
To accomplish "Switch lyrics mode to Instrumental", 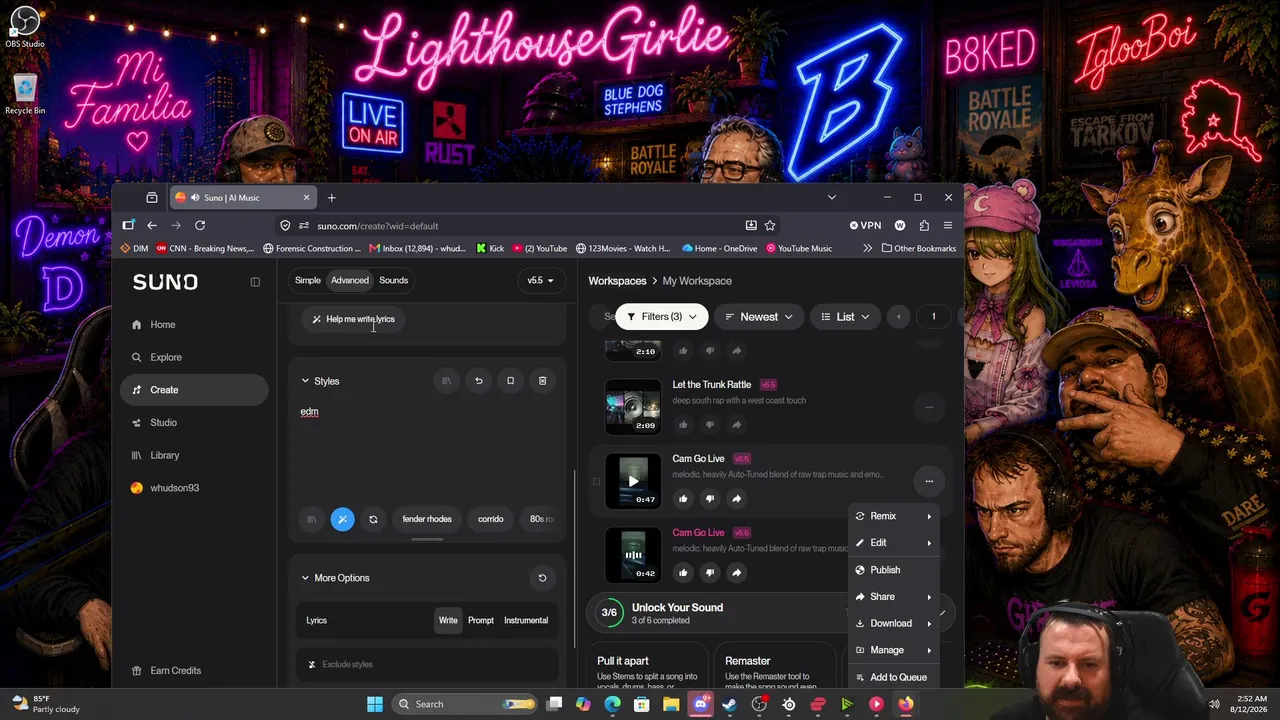I will point(526,620).
